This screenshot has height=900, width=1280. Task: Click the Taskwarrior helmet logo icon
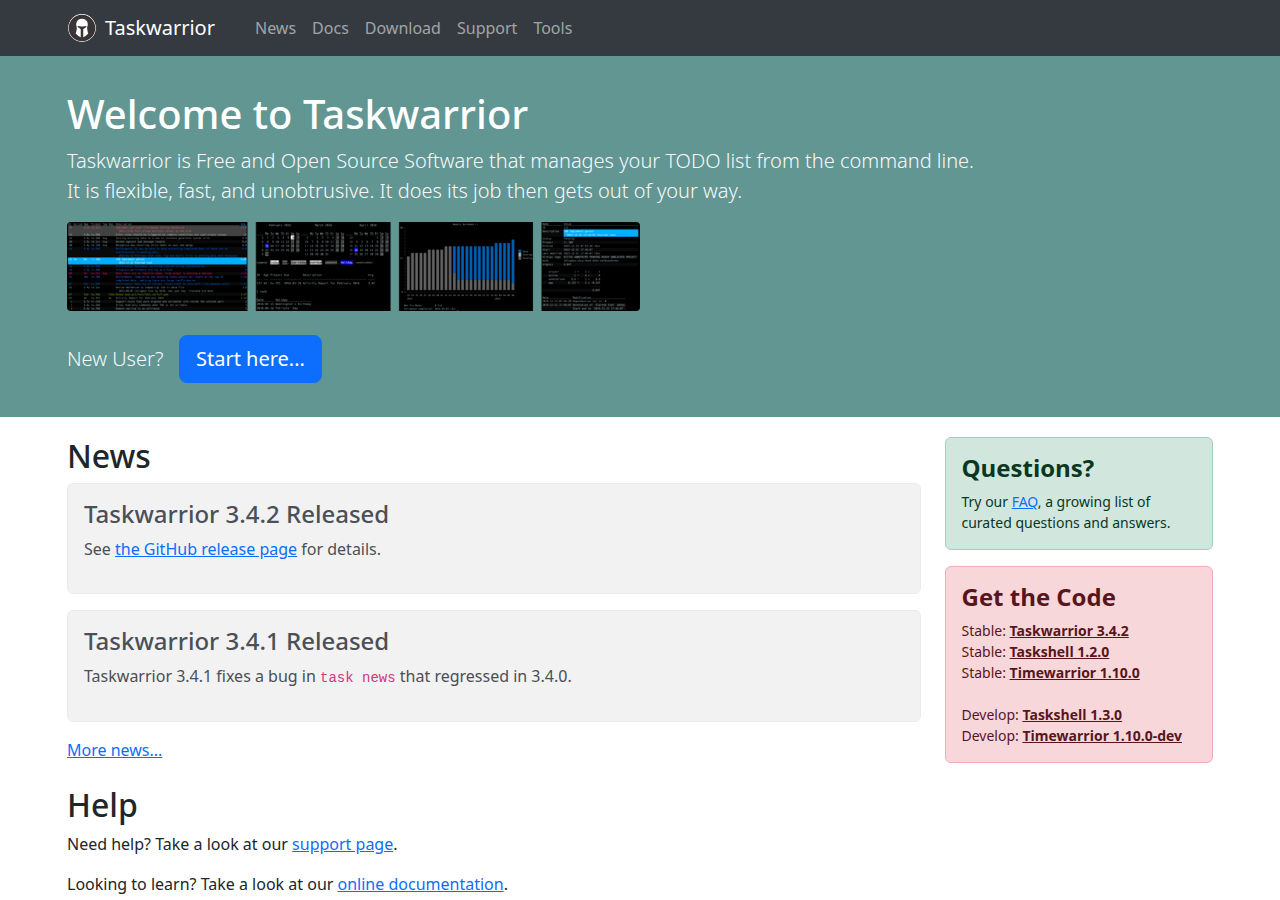[x=82, y=28]
